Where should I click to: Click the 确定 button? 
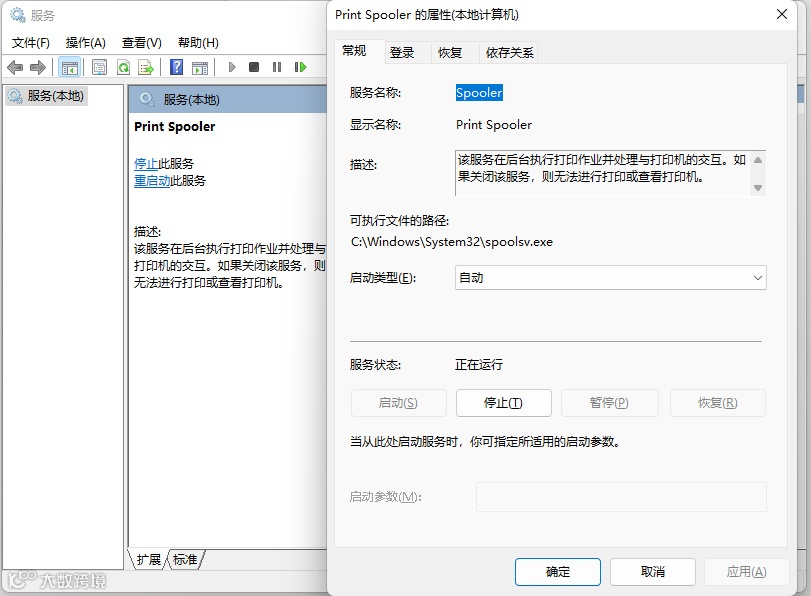coord(558,572)
